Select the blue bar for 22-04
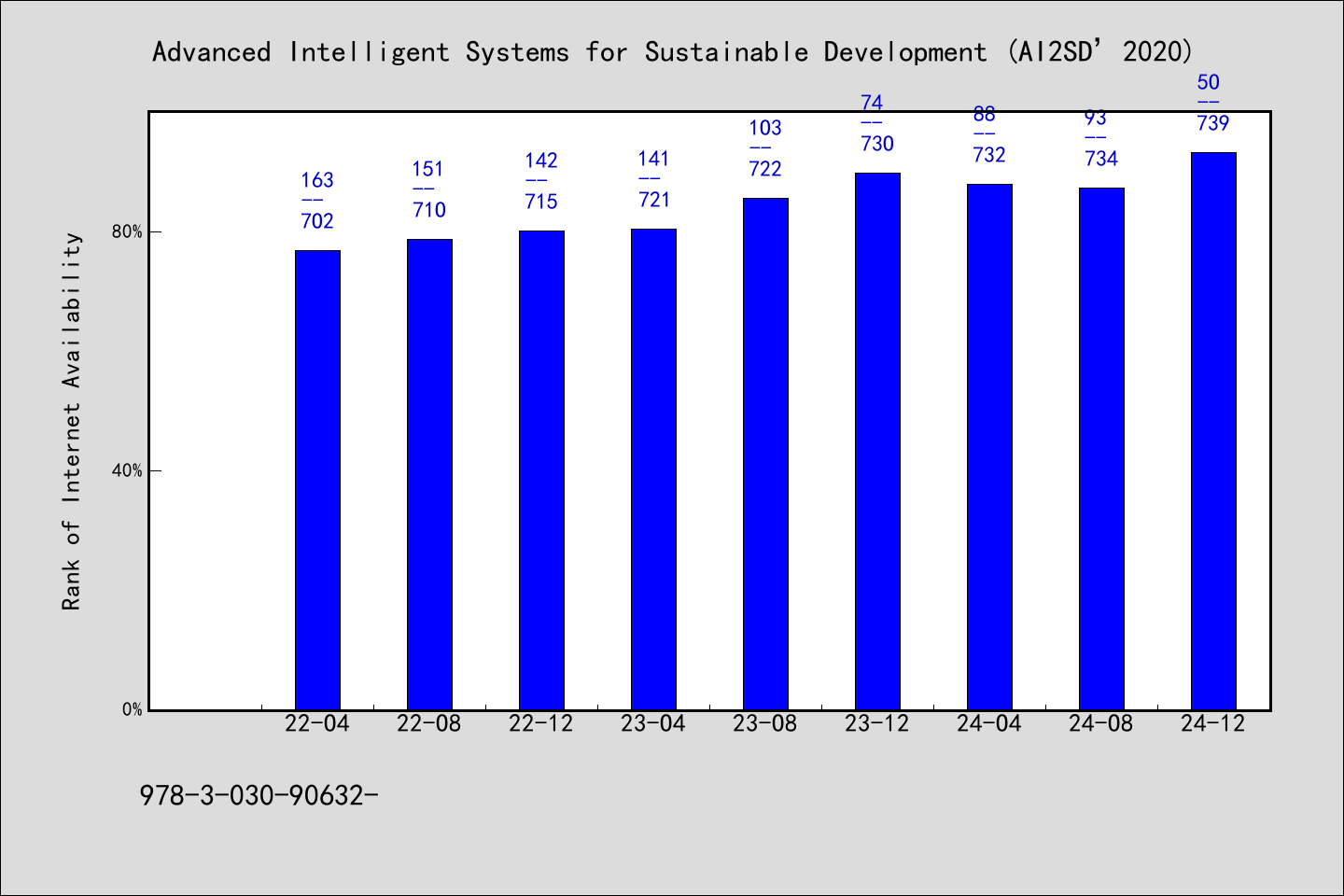 317,480
